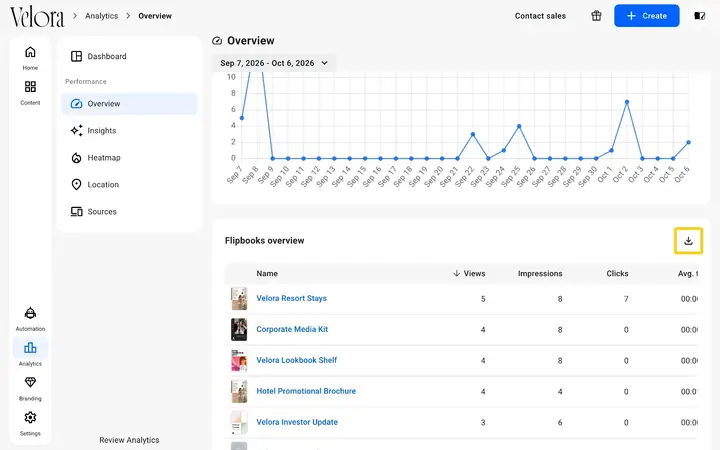720x450 pixels.
Task: Click the Sep 25 data point on chart
Action: tap(519, 126)
